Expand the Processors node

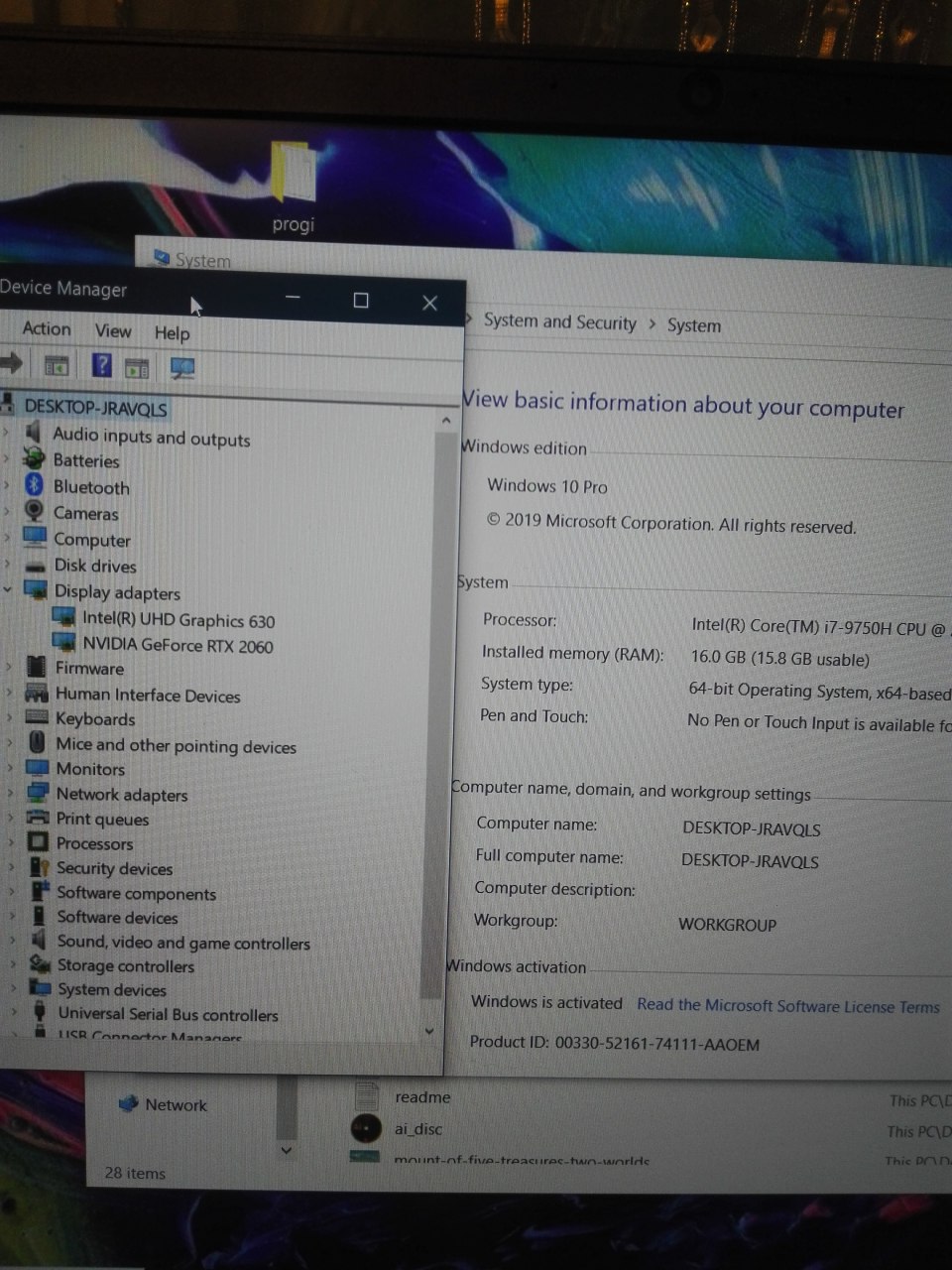11,842
